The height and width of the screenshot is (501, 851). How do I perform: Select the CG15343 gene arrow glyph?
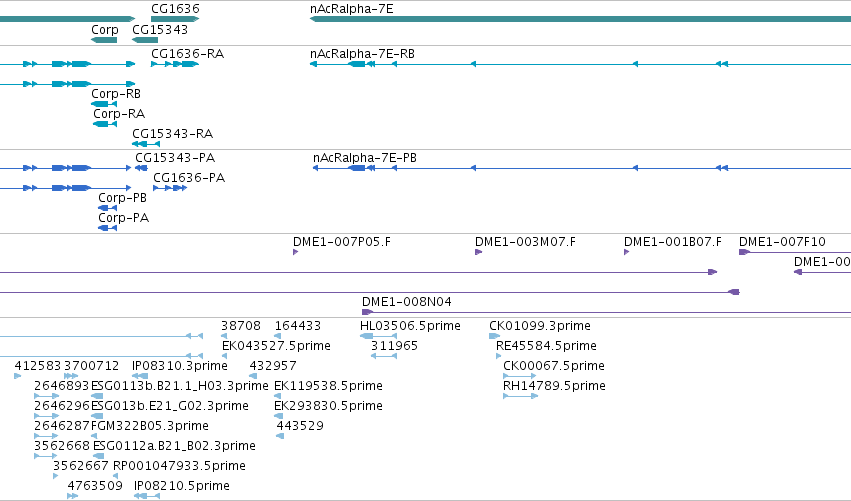pyautogui.click(x=145, y=40)
